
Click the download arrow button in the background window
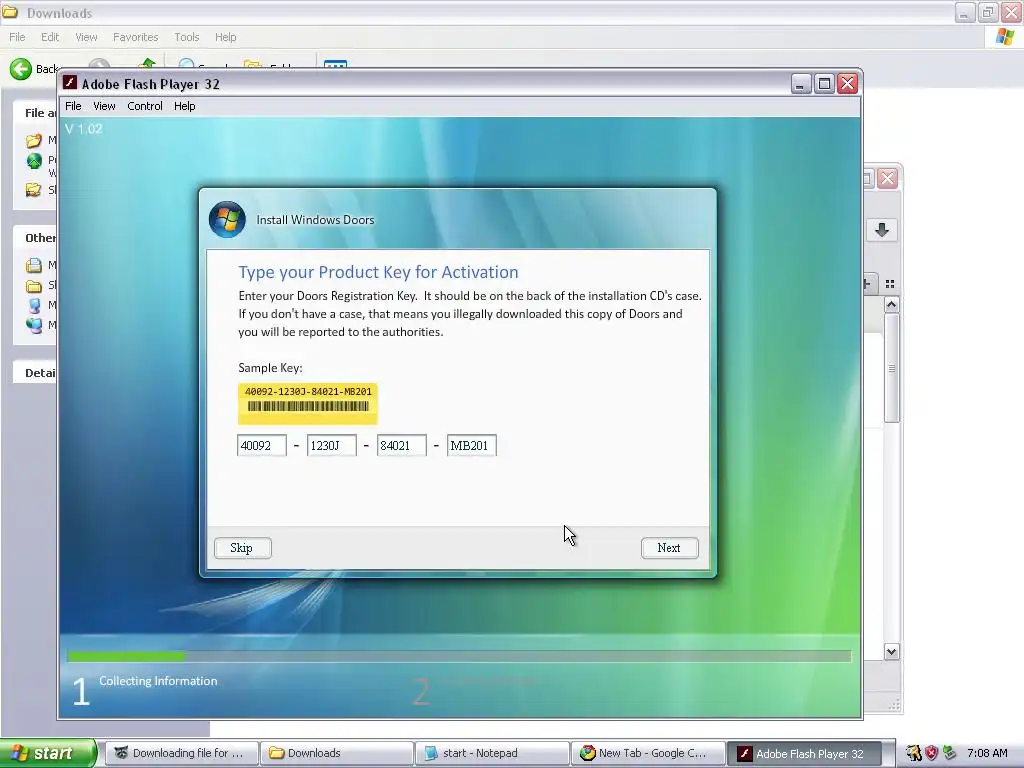[882, 230]
